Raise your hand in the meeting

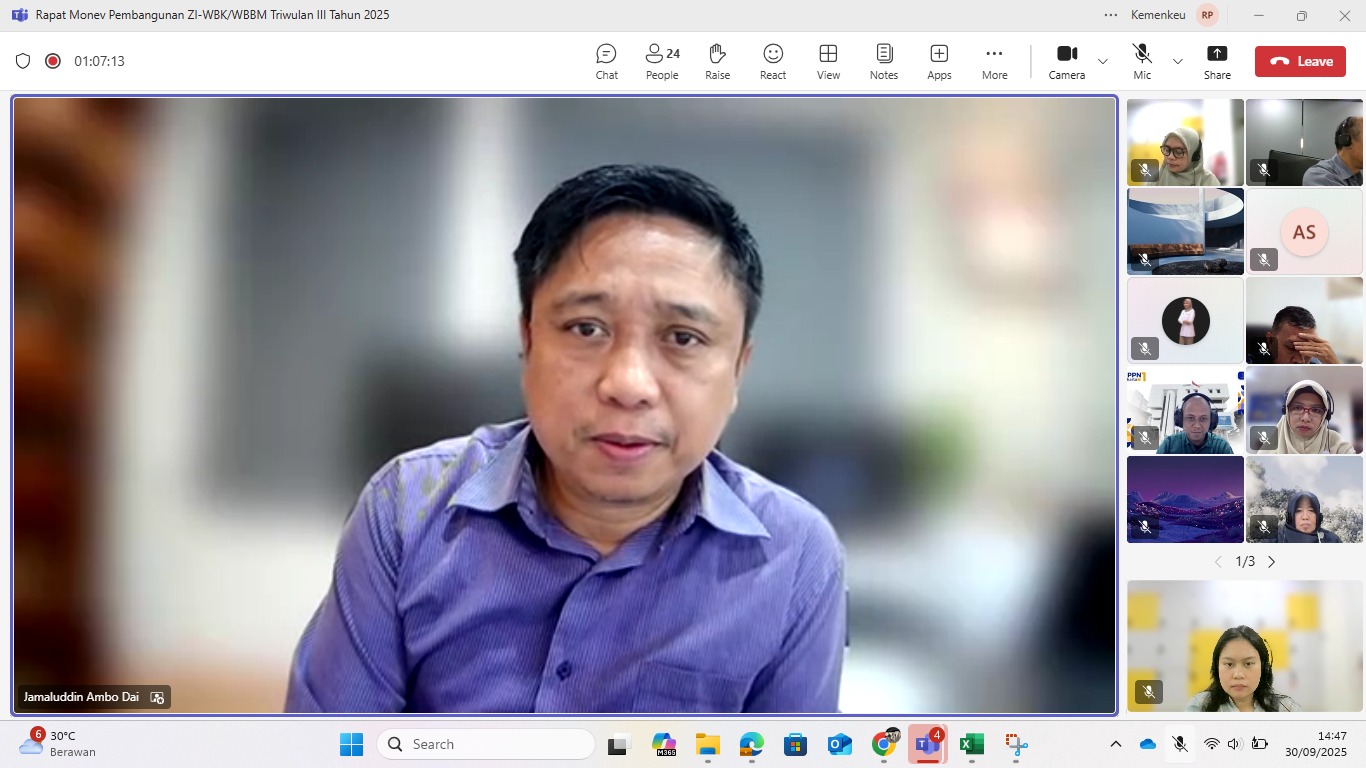coord(717,61)
